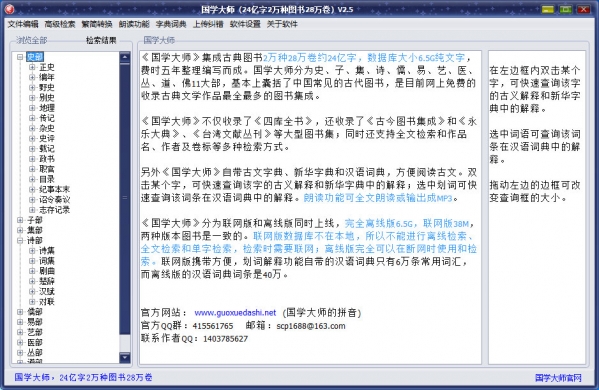
Task: Open the 国学大师官网 link
Action: click(559, 378)
